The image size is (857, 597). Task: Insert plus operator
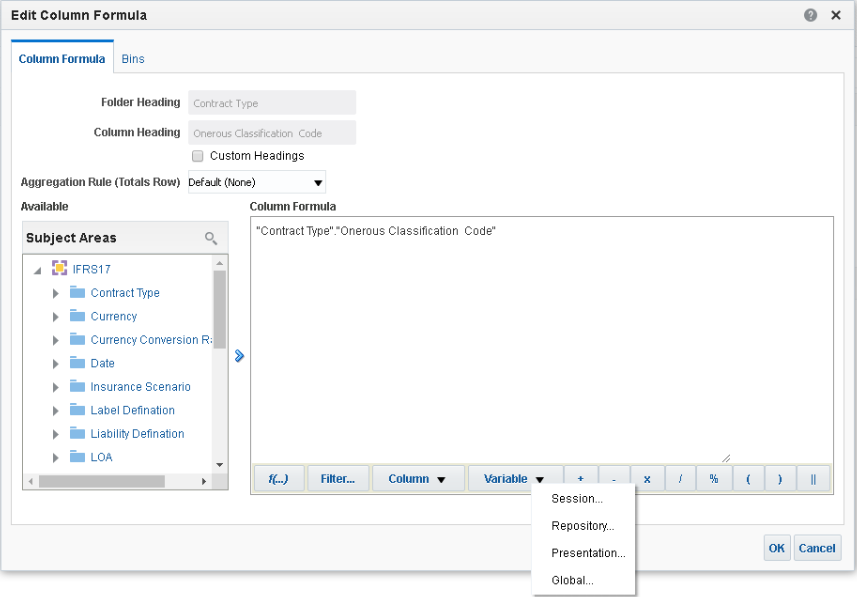pos(580,479)
